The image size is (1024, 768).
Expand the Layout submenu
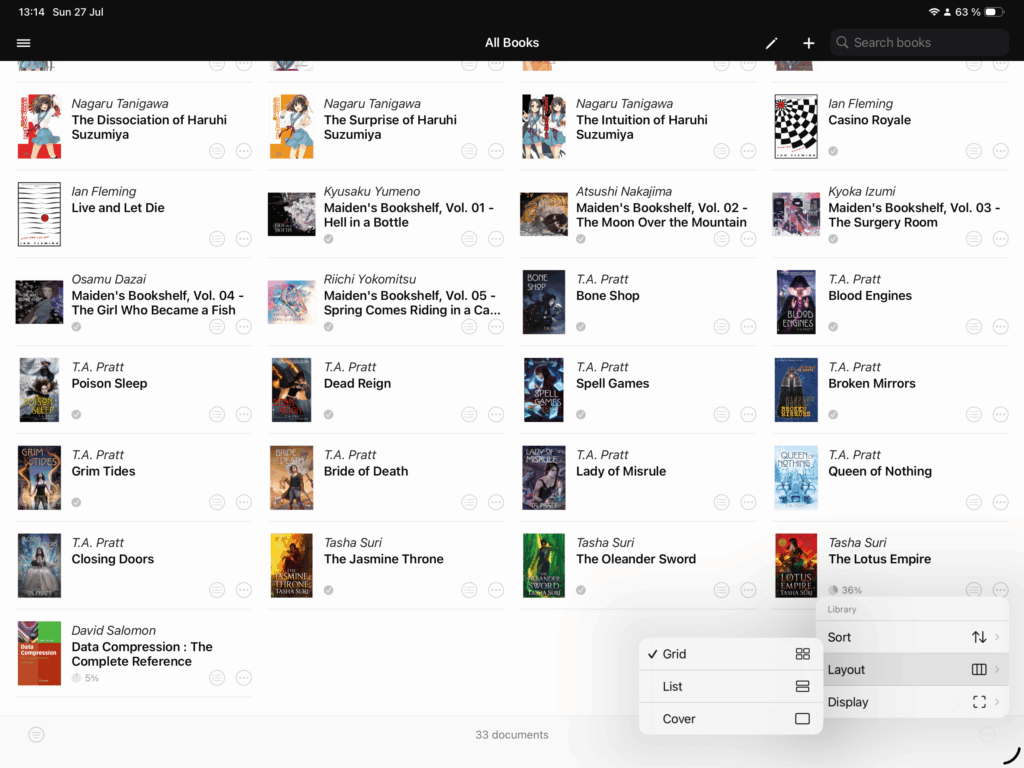click(x=913, y=669)
